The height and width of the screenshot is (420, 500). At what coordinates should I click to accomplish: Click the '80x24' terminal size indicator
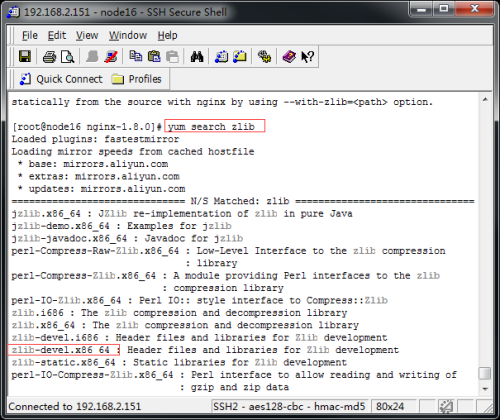pos(390,406)
